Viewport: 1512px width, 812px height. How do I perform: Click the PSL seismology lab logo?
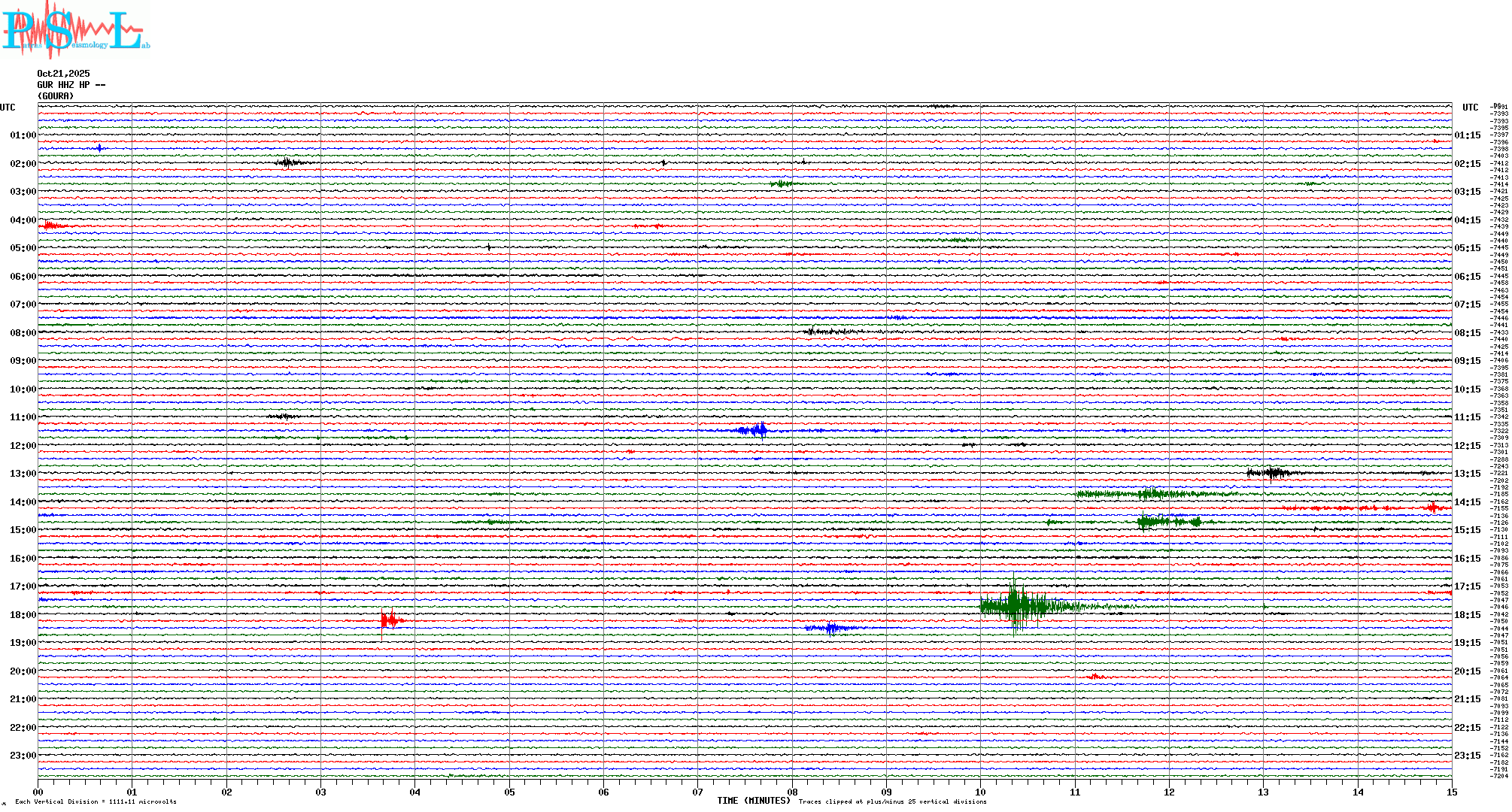point(75,30)
